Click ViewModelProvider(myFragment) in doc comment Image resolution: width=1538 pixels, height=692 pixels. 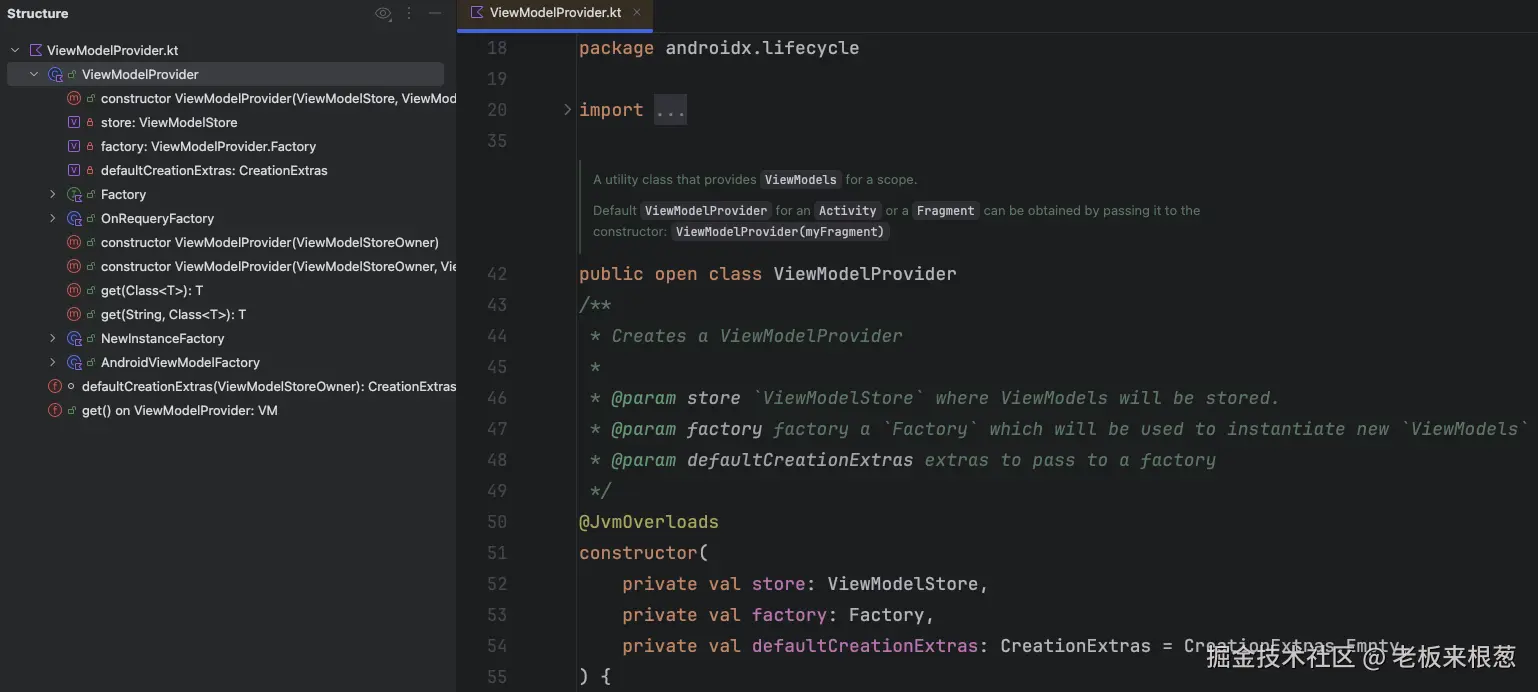coord(780,232)
